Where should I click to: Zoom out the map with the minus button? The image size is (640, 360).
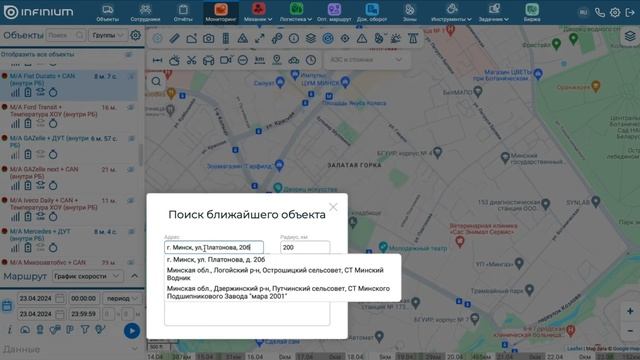coord(630,330)
